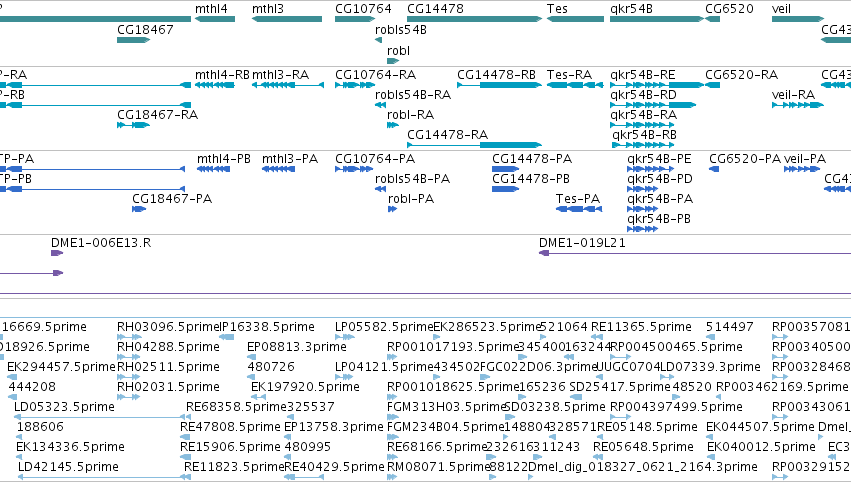Click EST RH03096.5prime
The height and width of the screenshot is (482, 851).
pyautogui.click(x=168, y=327)
